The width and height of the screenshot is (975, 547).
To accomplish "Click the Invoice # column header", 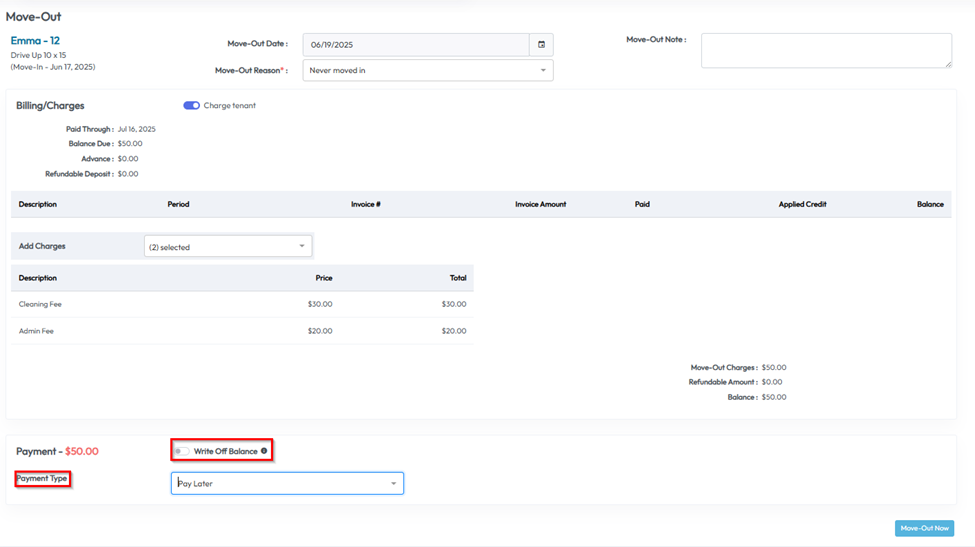I will coord(365,204).
